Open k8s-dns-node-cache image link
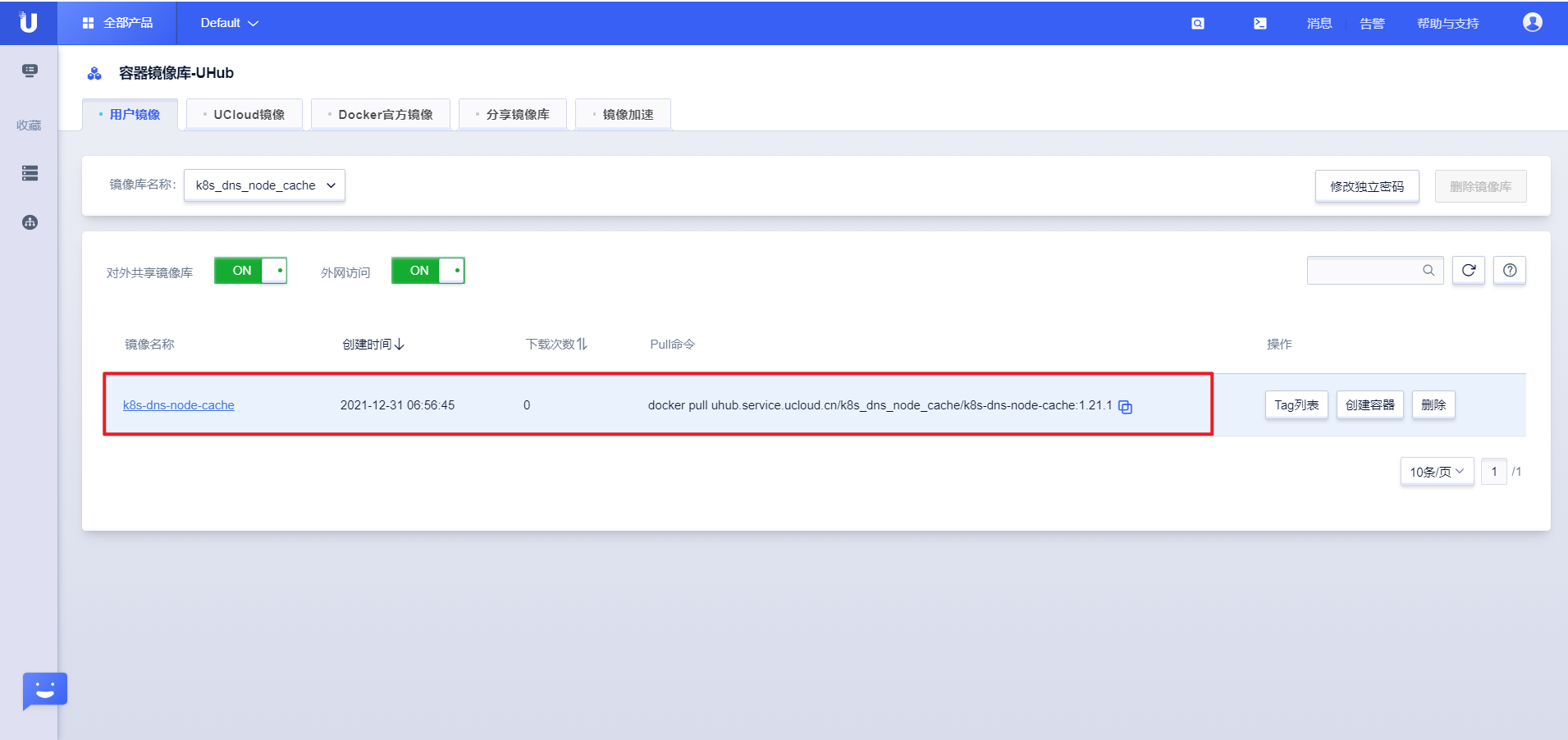The image size is (1568, 740). tap(179, 405)
